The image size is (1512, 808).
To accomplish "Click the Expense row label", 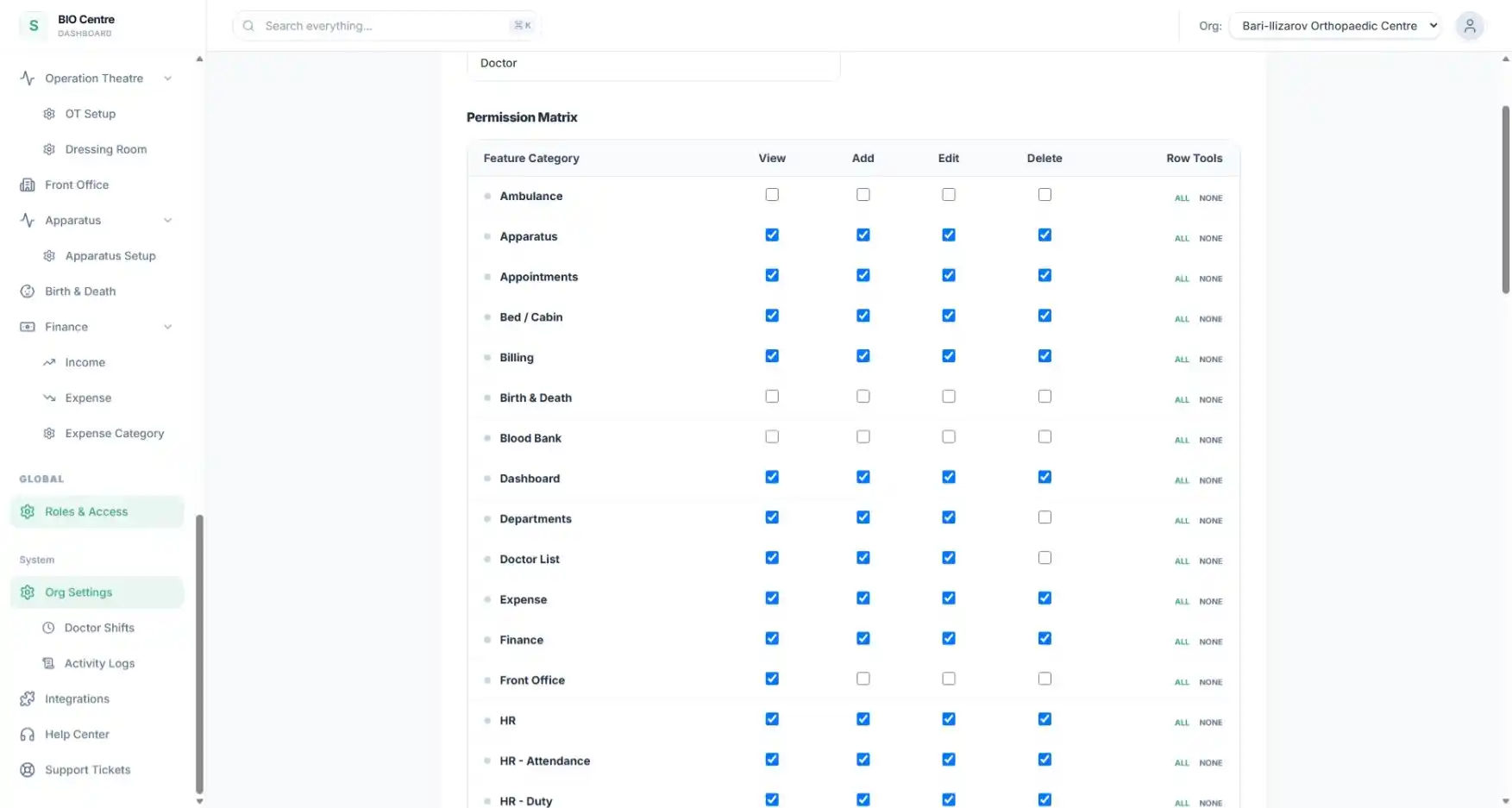I will (523, 599).
